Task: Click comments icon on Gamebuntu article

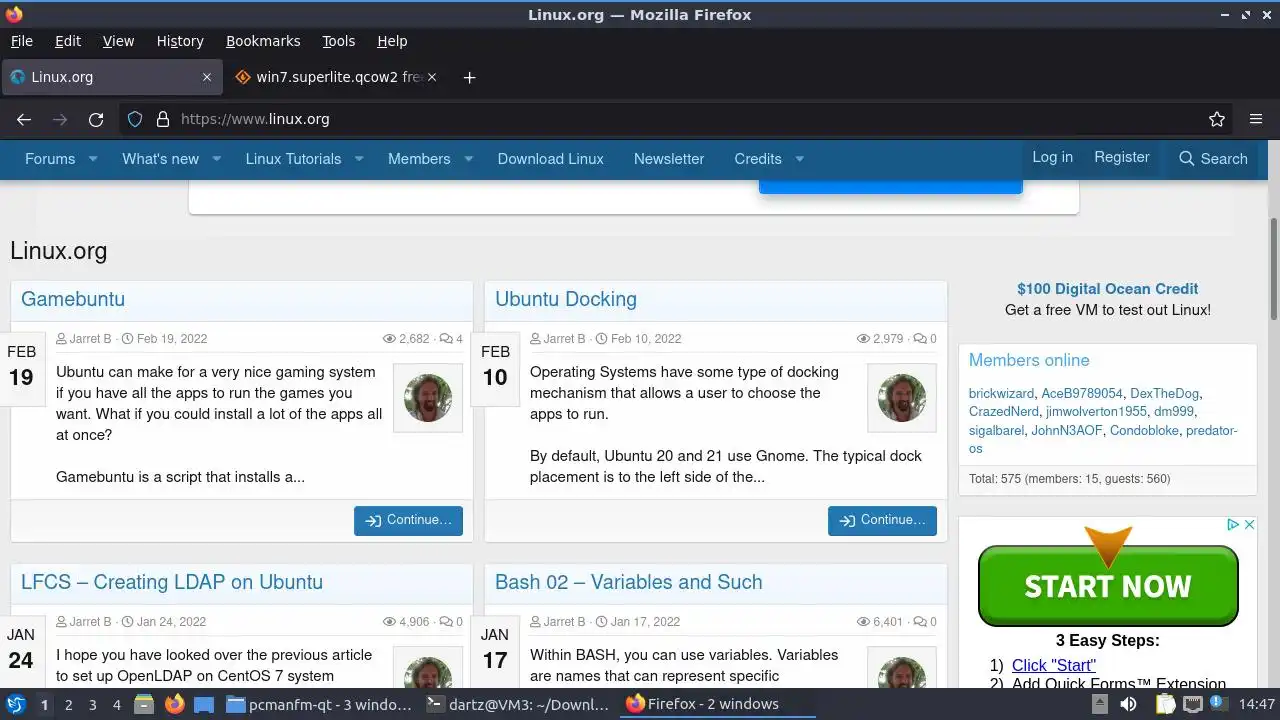Action: (x=446, y=339)
